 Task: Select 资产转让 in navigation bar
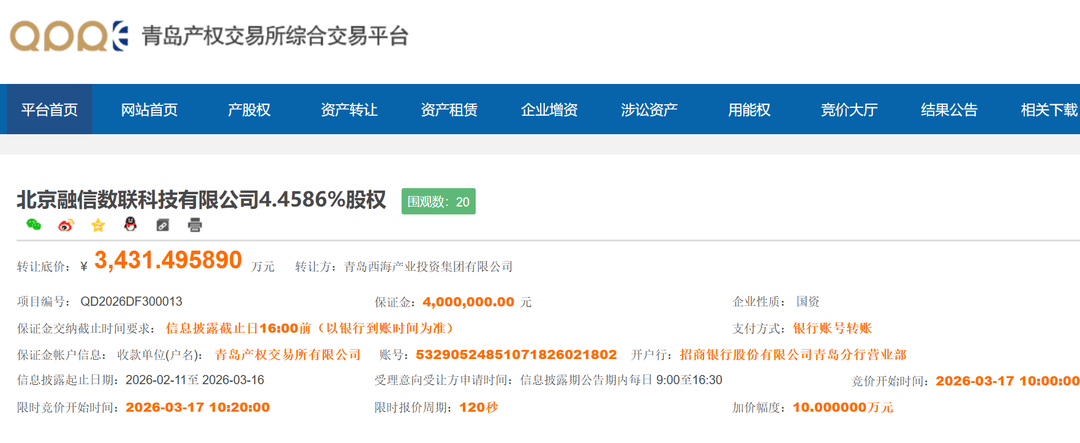click(x=349, y=110)
